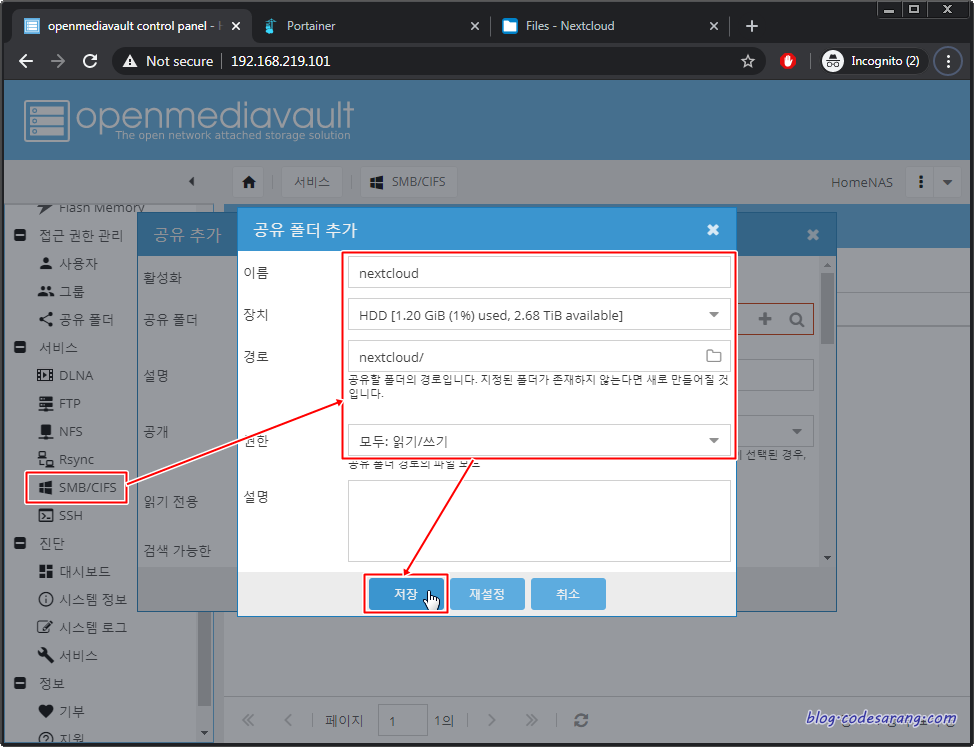Open the dropdown arrow in 공유 추가 dialog
The height and width of the screenshot is (747, 974).
point(797,431)
